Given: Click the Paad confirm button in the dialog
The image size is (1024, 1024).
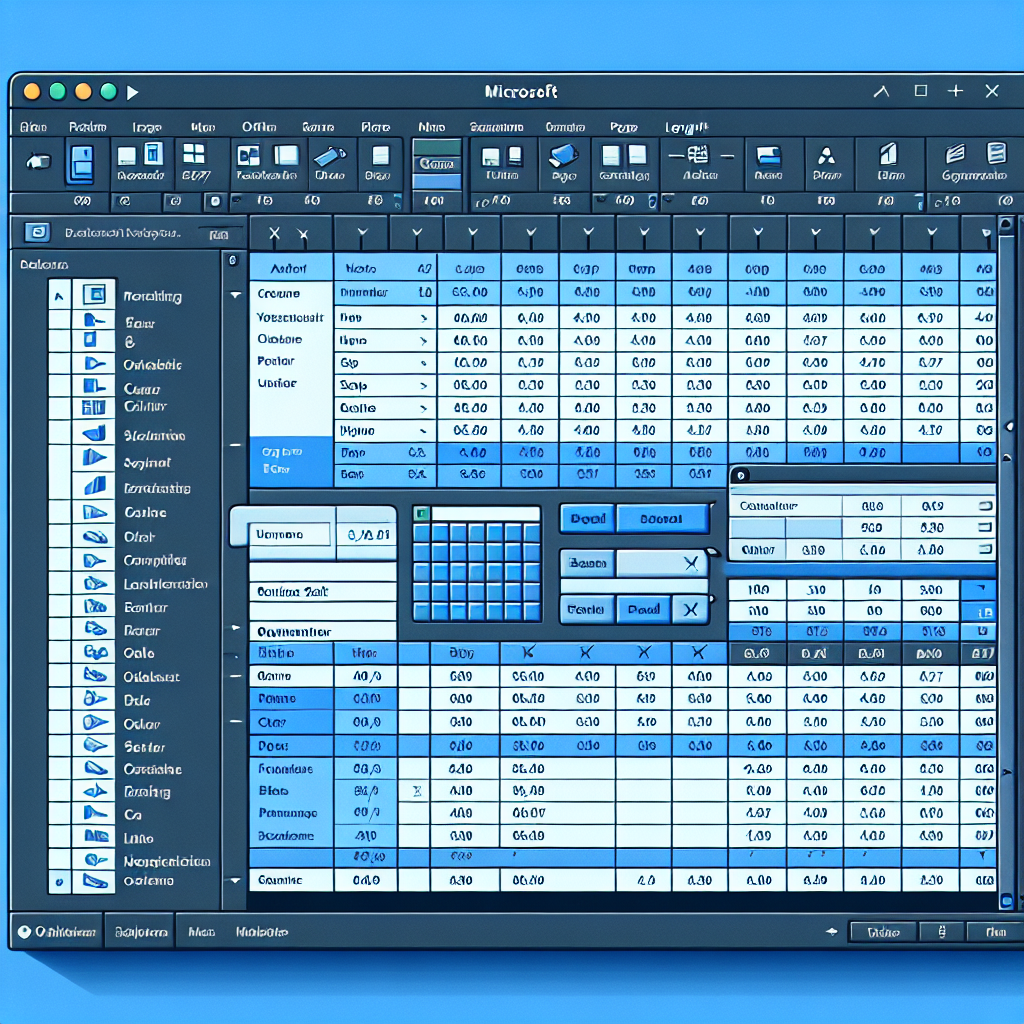Looking at the screenshot, I should [x=643, y=608].
